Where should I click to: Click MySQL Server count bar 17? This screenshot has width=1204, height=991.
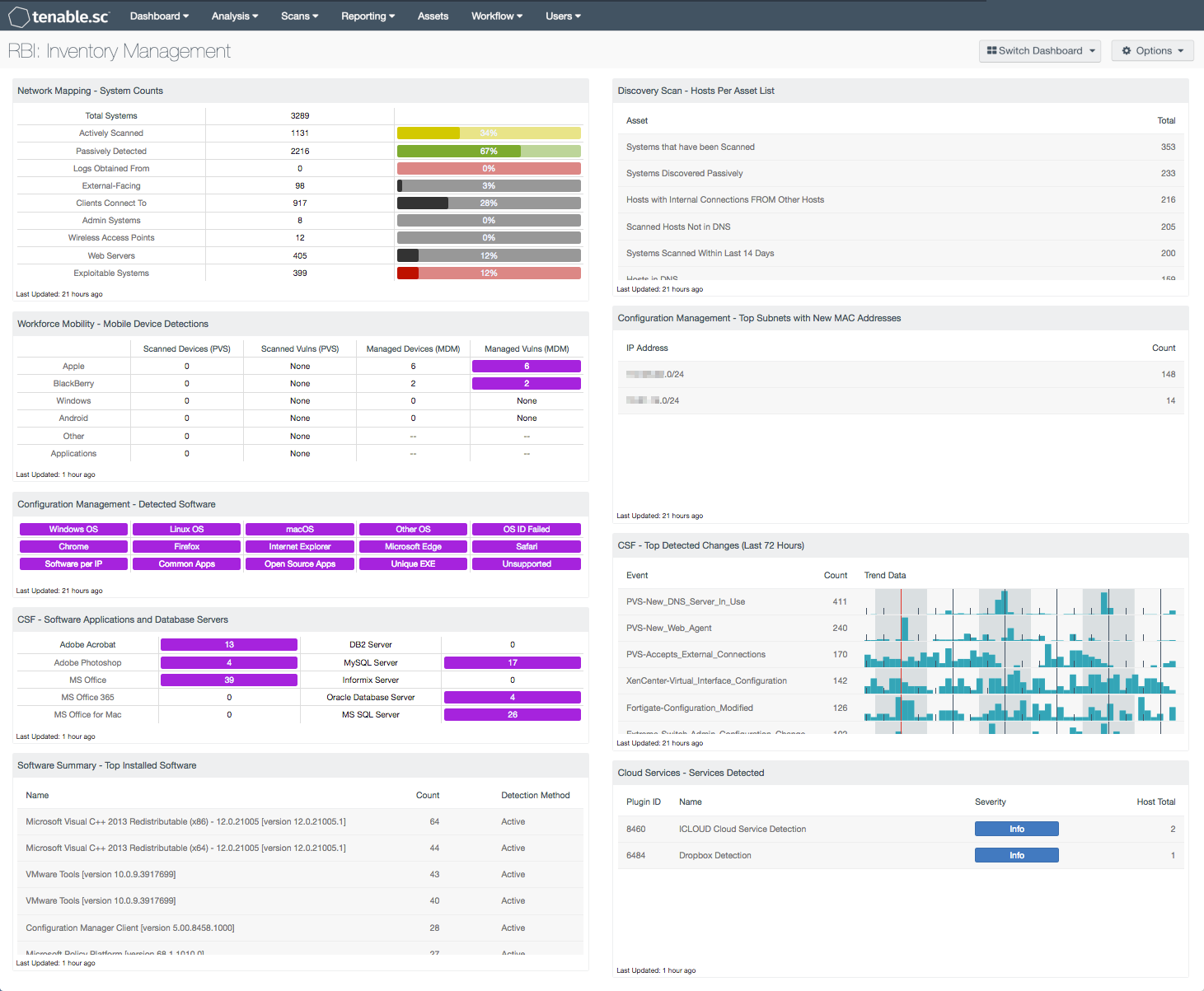(513, 662)
